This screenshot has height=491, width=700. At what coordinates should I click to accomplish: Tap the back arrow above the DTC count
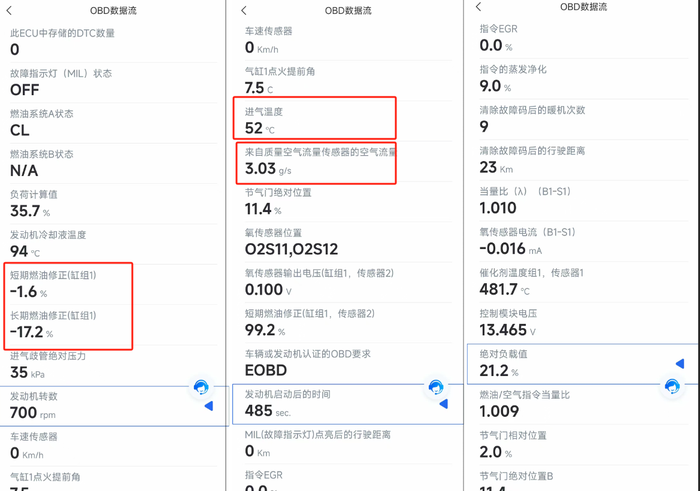[10, 11]
